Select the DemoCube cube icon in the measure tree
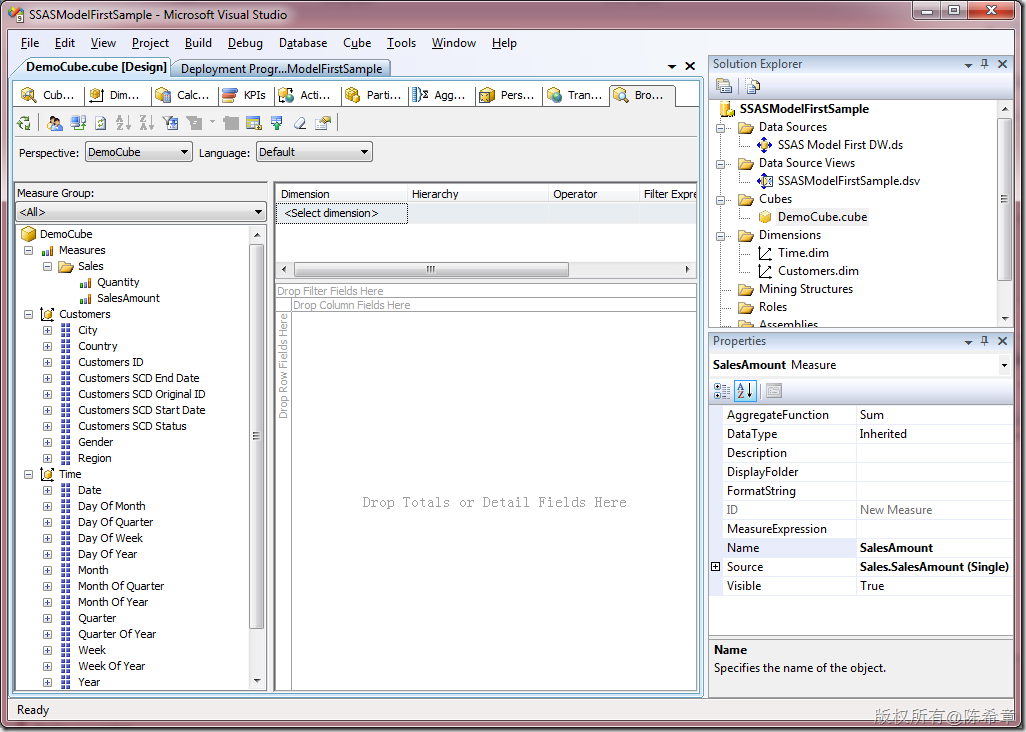This screenshot has height=732, width=1026. coord(28,234)
